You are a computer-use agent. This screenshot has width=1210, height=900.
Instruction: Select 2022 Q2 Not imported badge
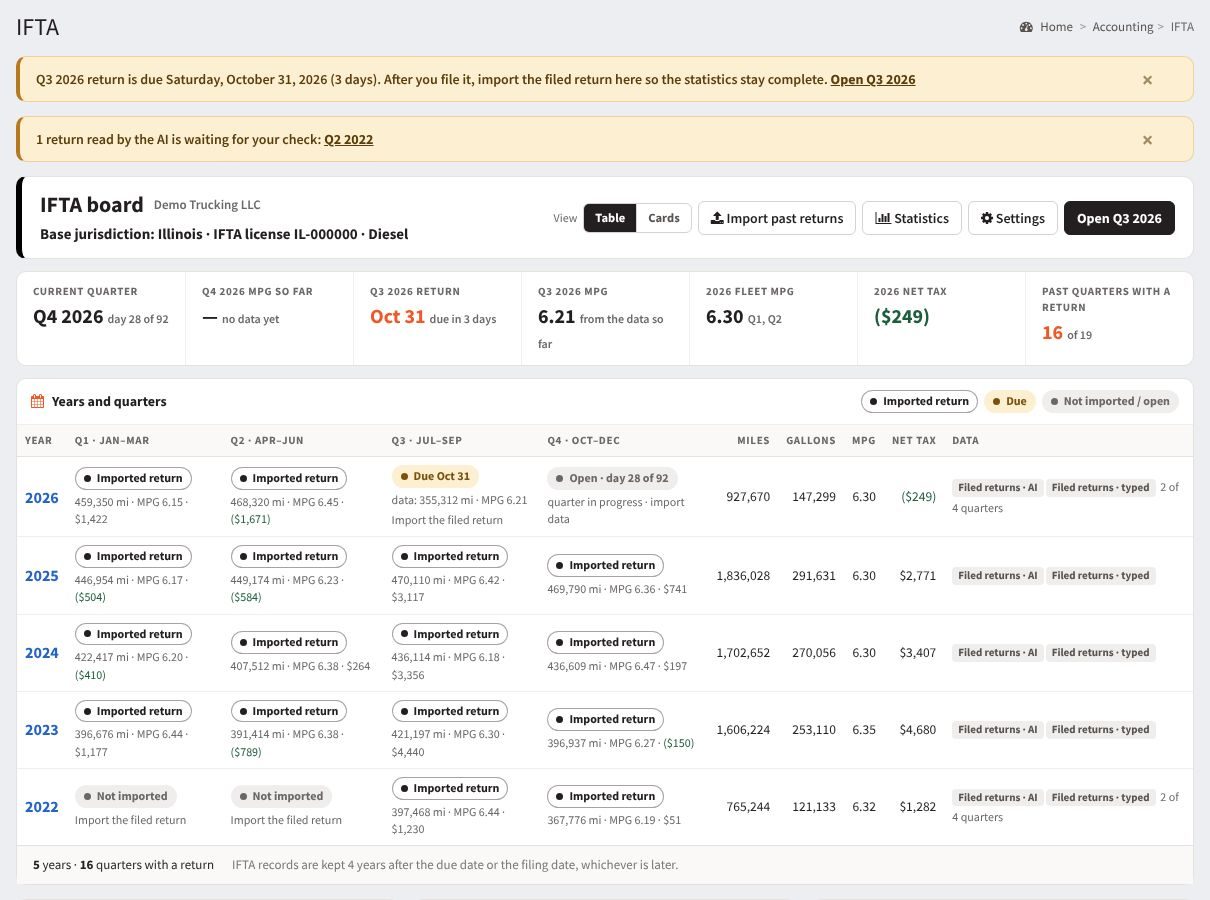tap(281, 796)
